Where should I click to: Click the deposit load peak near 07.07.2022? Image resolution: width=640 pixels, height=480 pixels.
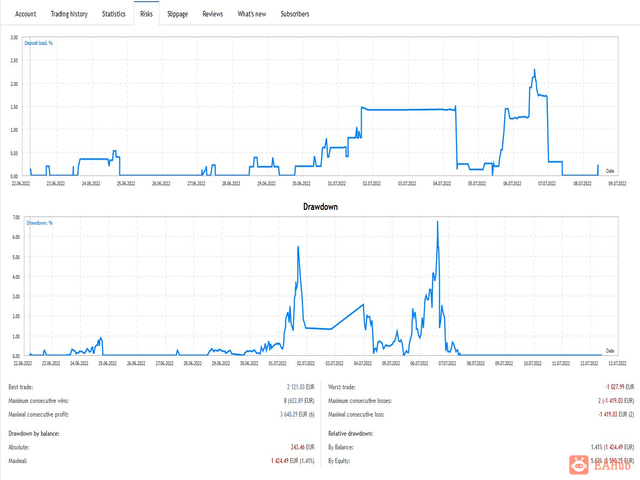pyautogui.click(x=534, y=70)
